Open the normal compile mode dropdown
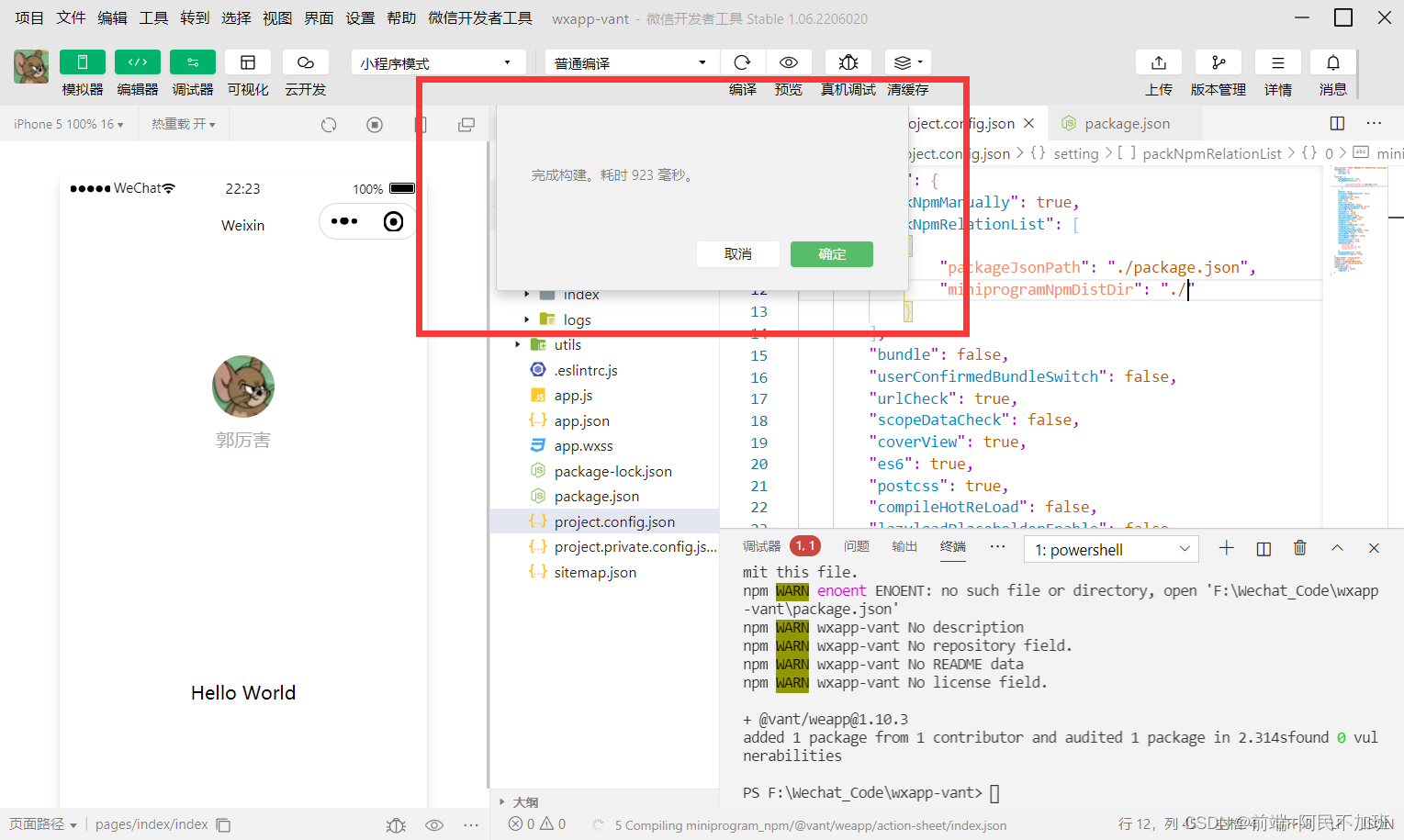The height and width of the screenshot is (840, 1404). point(631,62)
